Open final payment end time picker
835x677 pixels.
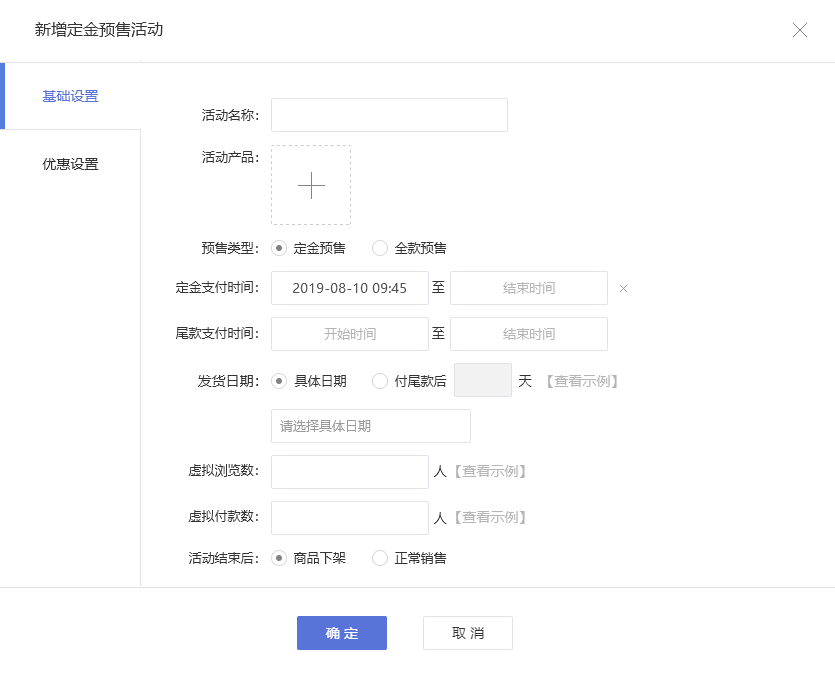(x=529, y=334)
